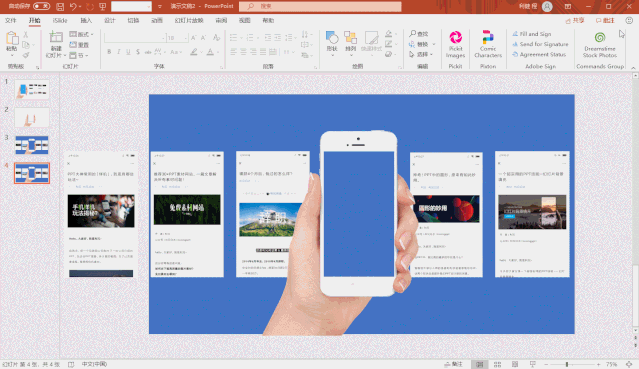Click Fill and Sign button
This screenshot has height=369, width=639.
pos(532,34)
